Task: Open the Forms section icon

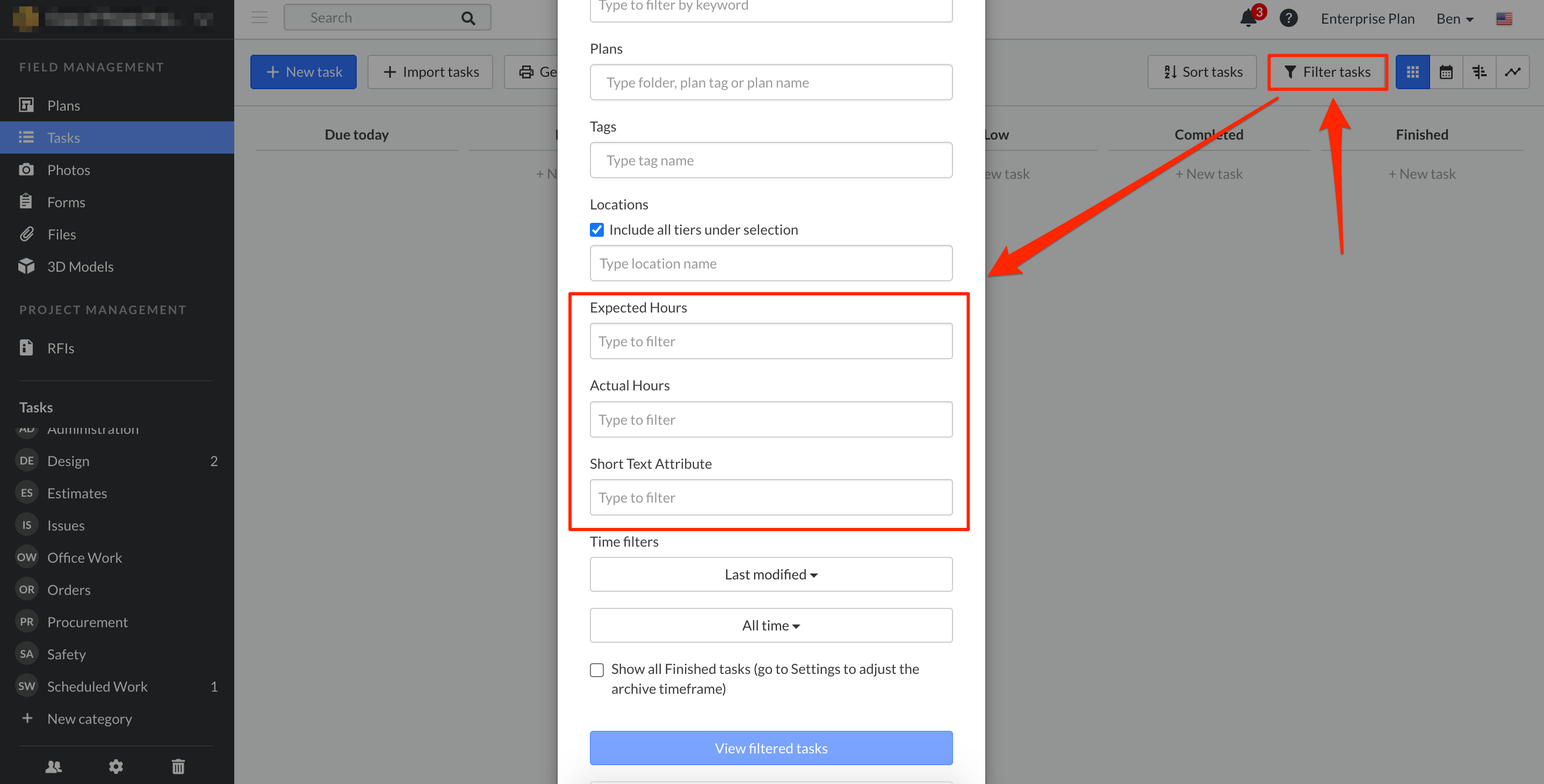Action: tap(27, 201)
